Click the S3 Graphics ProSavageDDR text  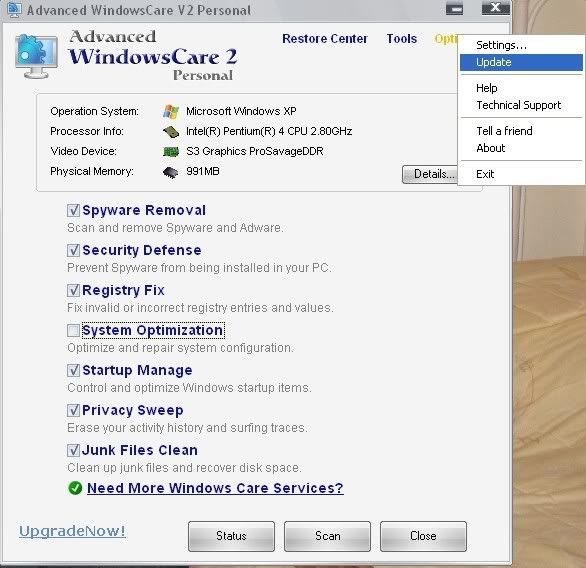(255, 151)
